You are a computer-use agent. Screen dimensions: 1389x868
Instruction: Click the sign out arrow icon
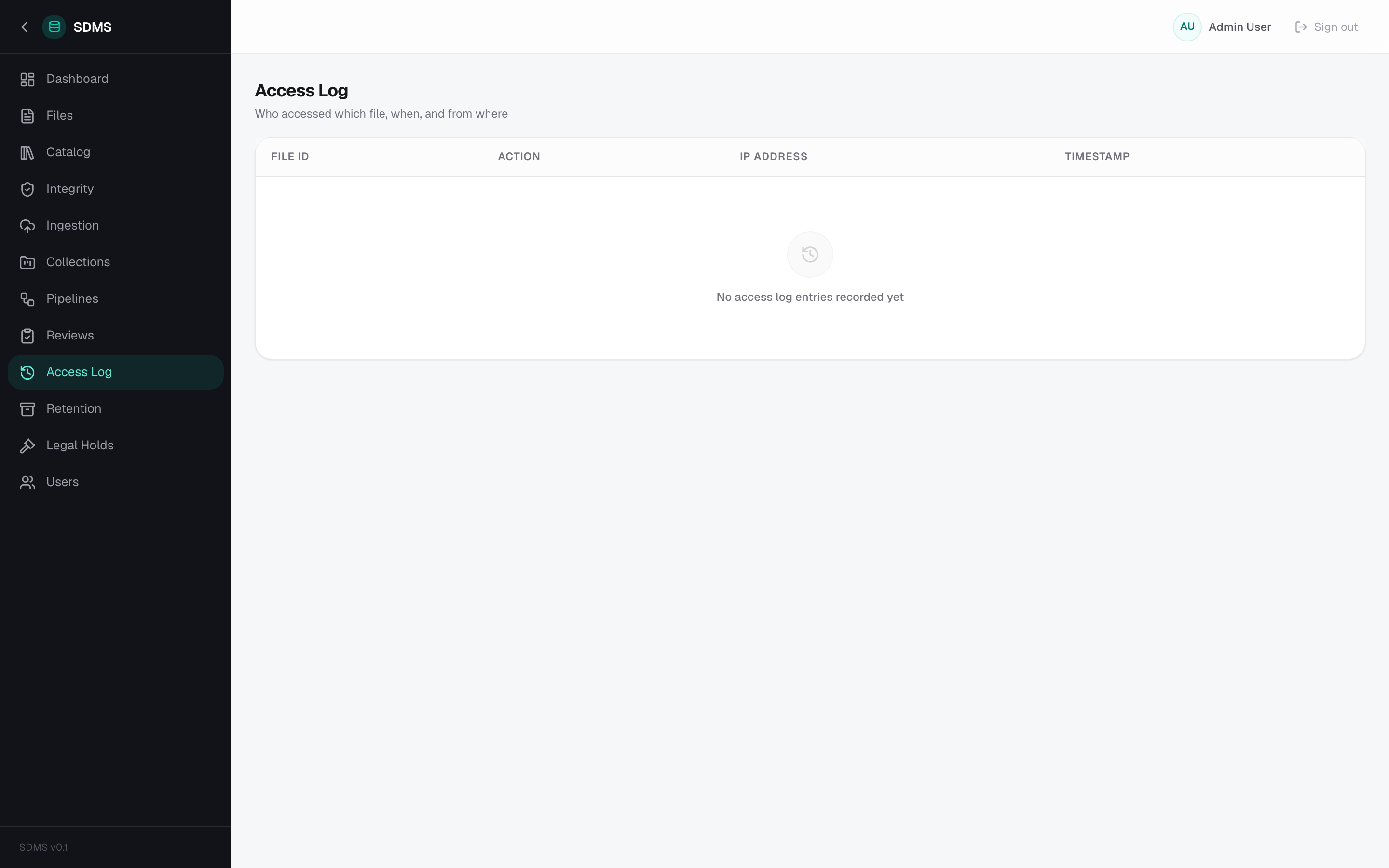[x=1301, y=27]
